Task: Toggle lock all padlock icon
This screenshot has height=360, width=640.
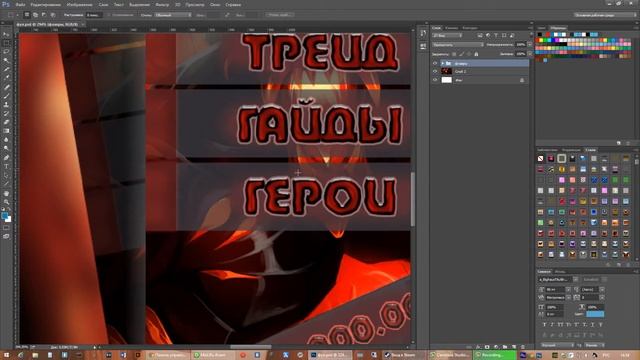Action: pos(476,54)
